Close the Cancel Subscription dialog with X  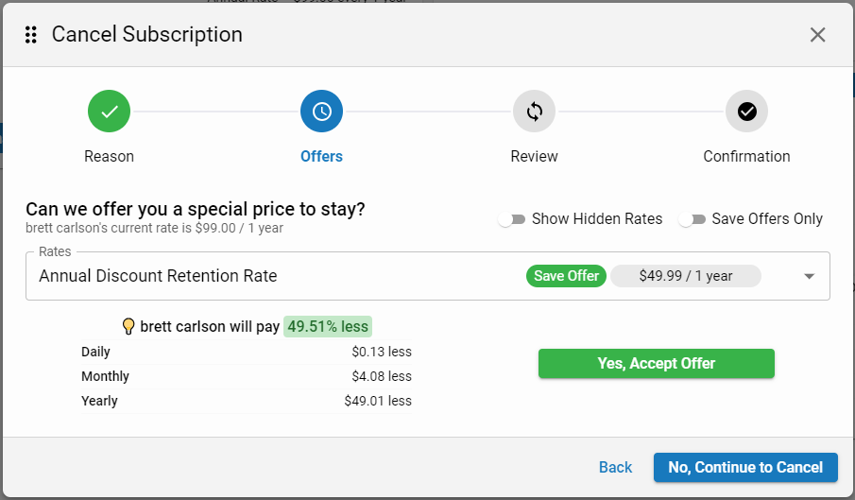[817, 35]
